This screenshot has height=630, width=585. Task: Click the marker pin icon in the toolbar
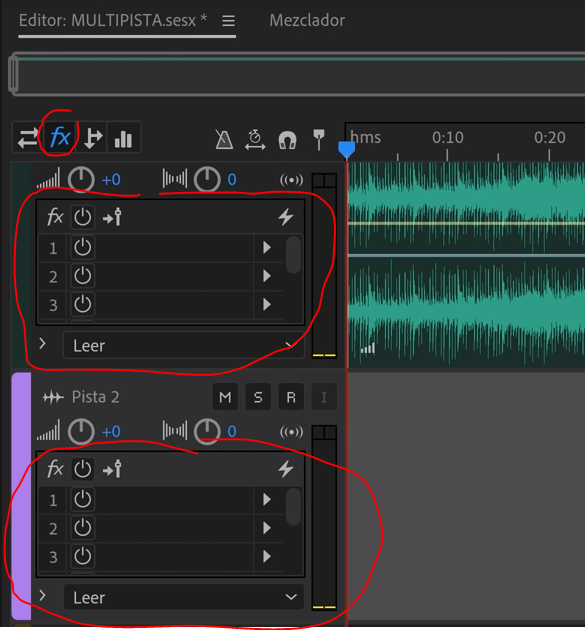point(319,139)
